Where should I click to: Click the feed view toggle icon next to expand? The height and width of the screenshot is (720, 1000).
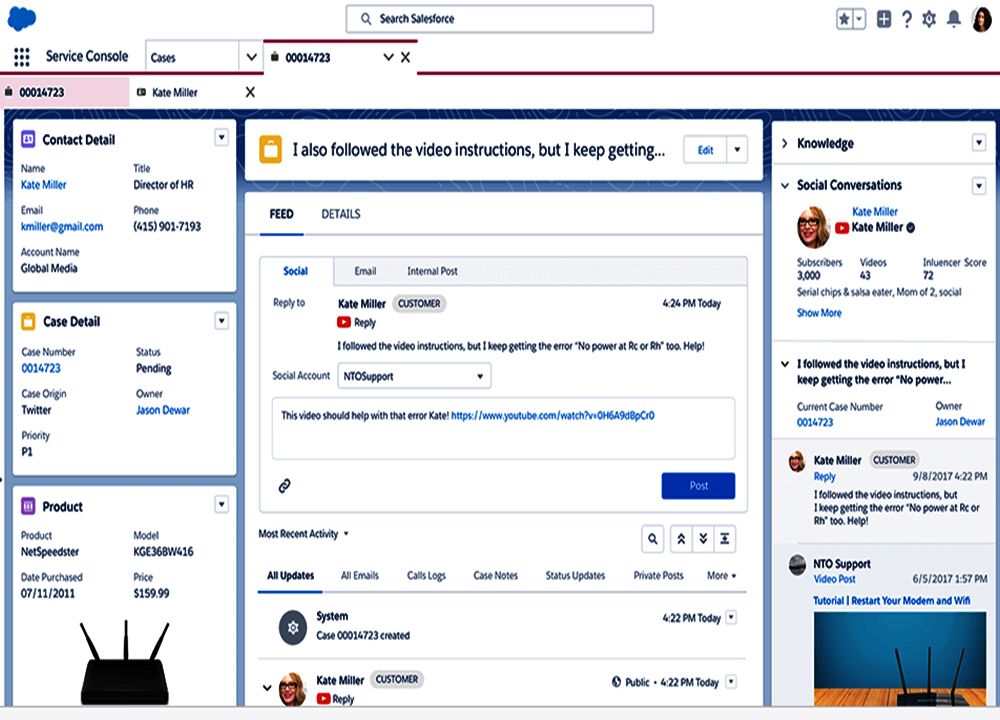[724, 539]
